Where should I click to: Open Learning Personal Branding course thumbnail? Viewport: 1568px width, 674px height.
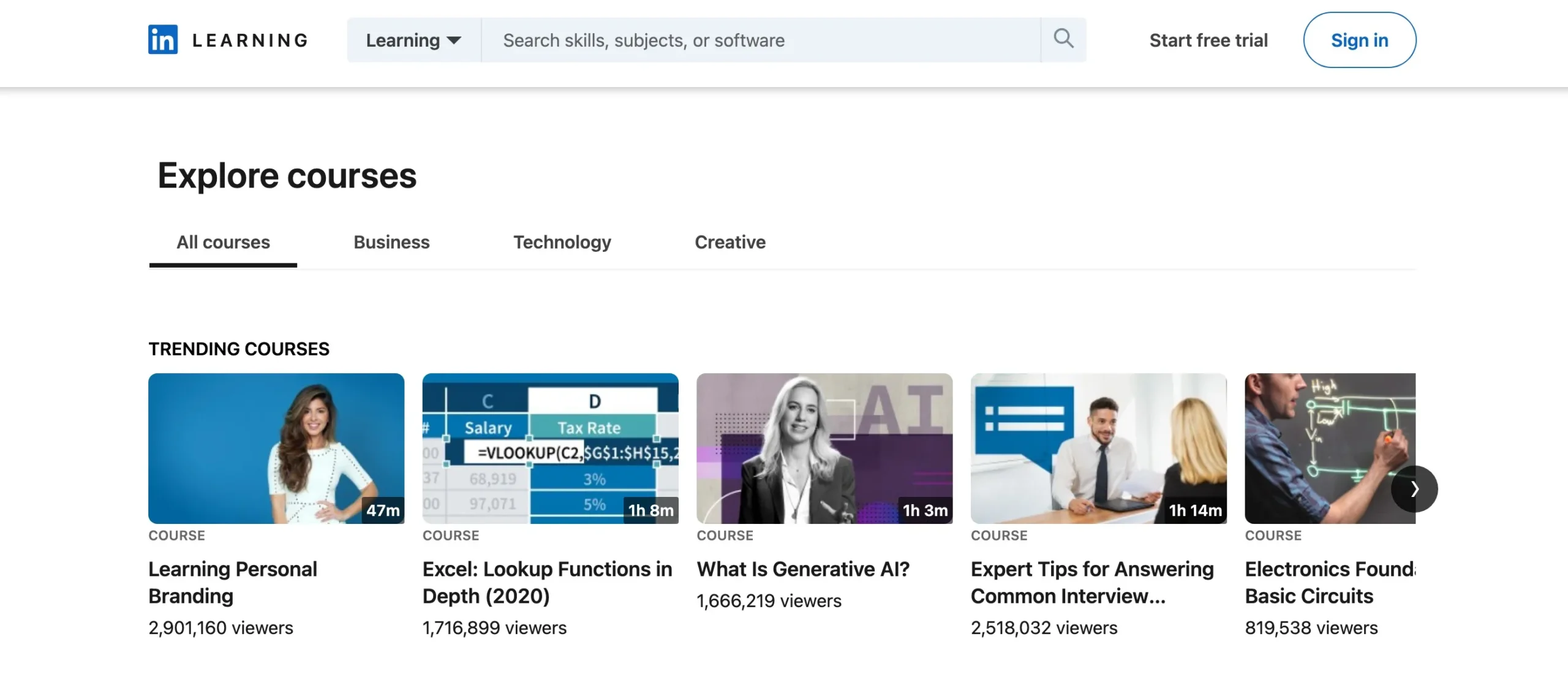pos(276,448)
